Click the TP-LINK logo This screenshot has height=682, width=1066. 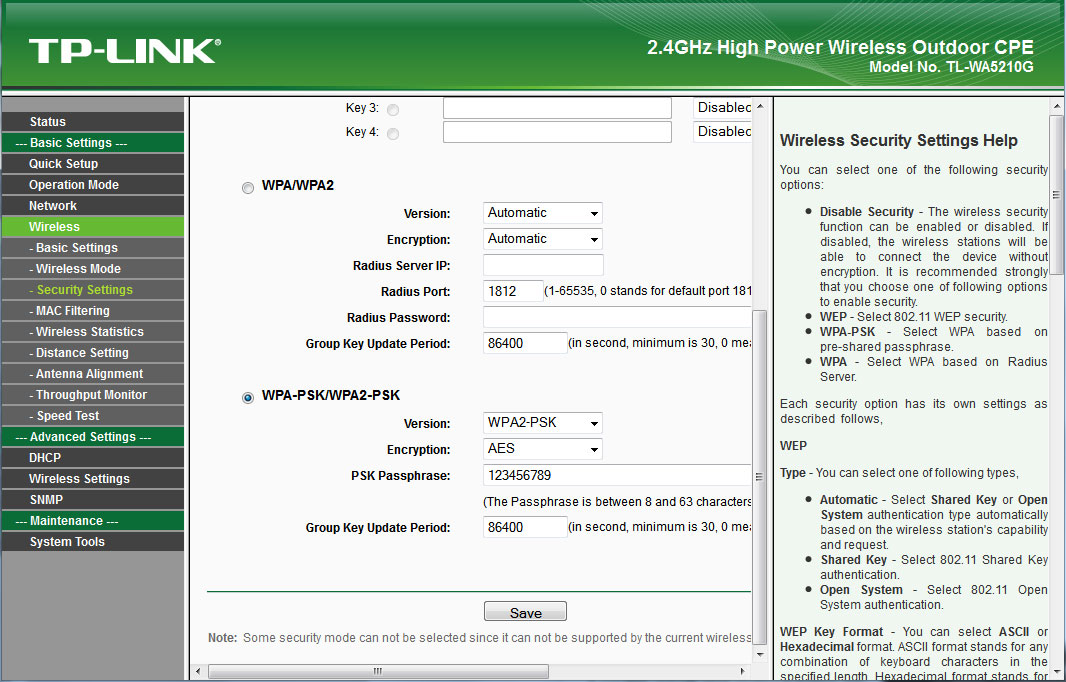(x=124, y=50)
